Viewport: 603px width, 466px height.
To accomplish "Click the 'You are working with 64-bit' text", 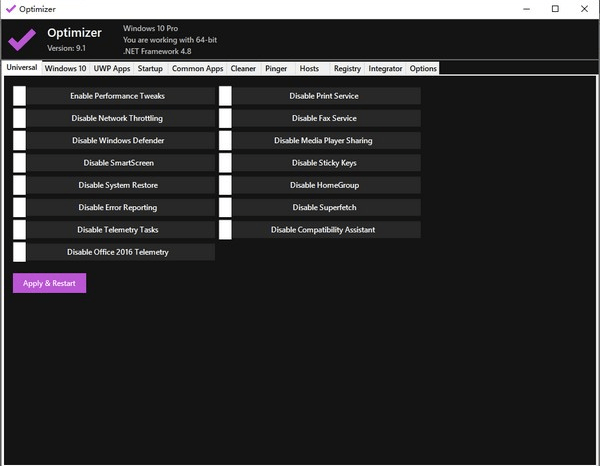I will (x=170, y=40).
